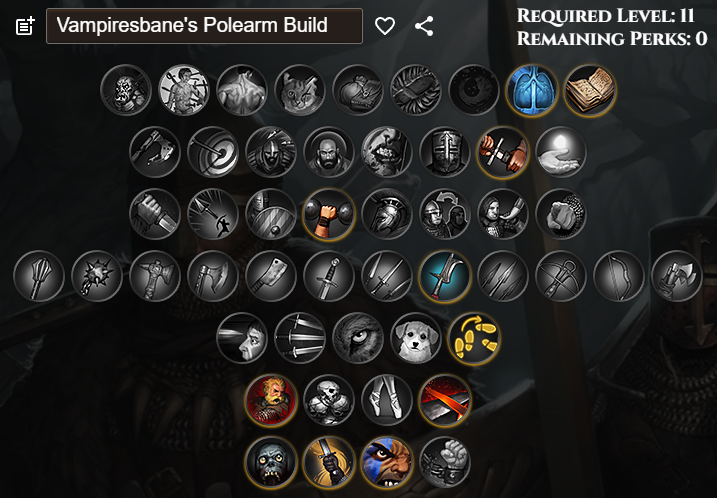The height and width of the screenshot is (498, 717).
Task: Toggle the golden footsteps perk
Action: point(474,338)
